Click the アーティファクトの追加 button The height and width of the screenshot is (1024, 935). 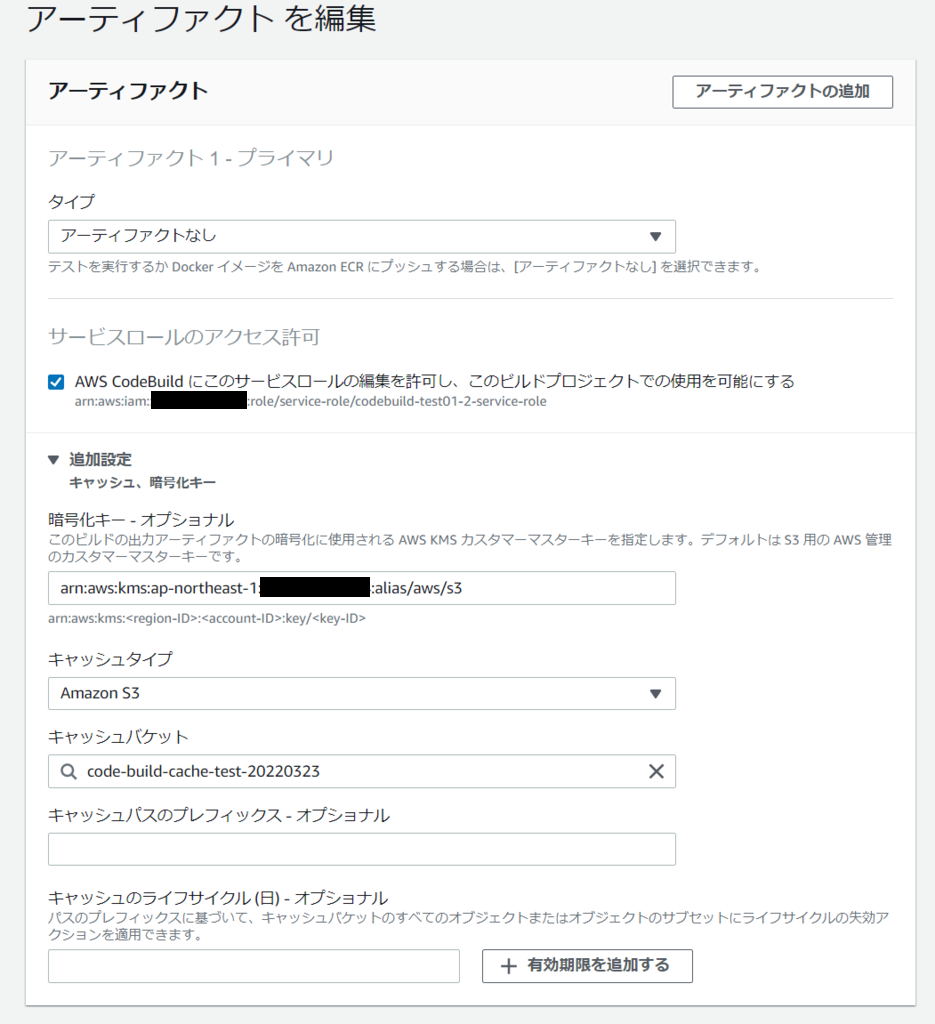782,92
